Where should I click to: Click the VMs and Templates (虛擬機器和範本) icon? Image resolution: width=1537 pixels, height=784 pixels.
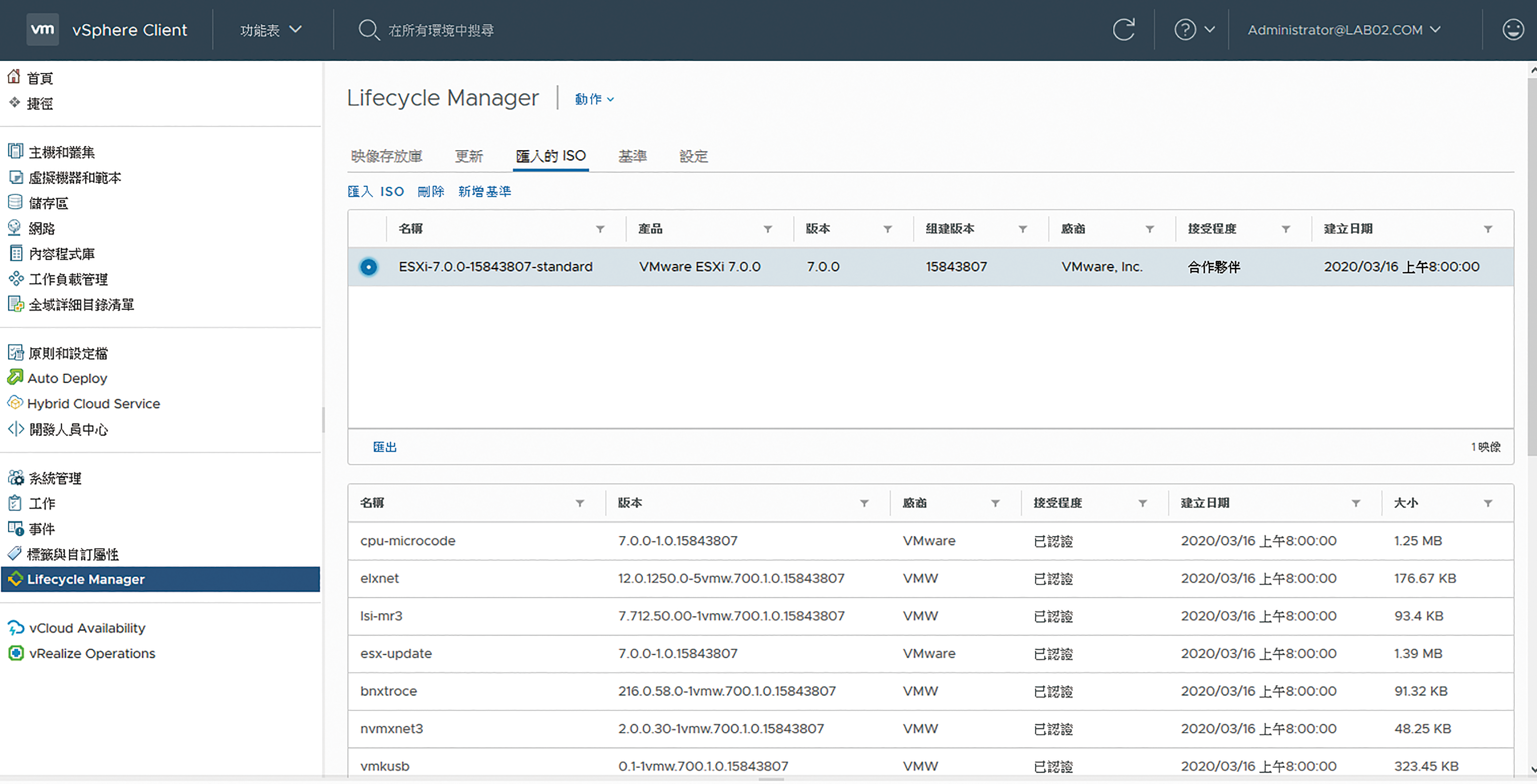(16, 177)
